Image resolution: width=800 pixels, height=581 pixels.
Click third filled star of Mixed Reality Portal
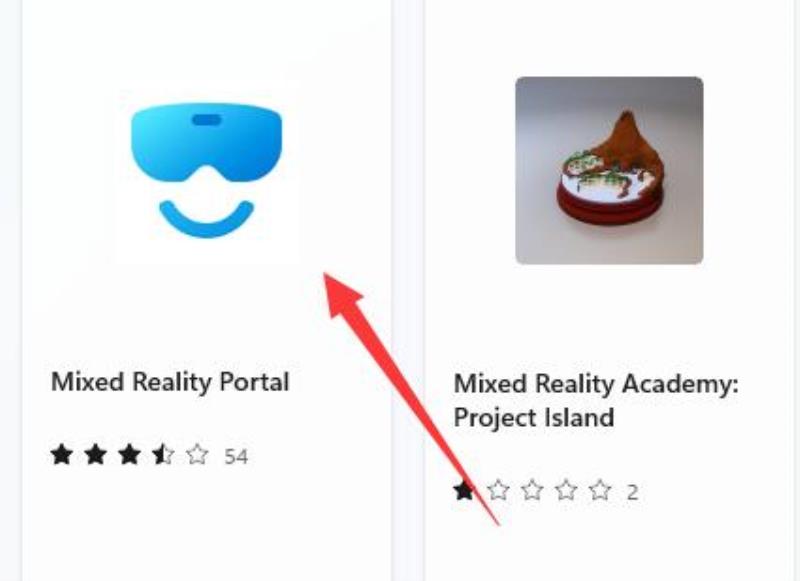point(129,454)
